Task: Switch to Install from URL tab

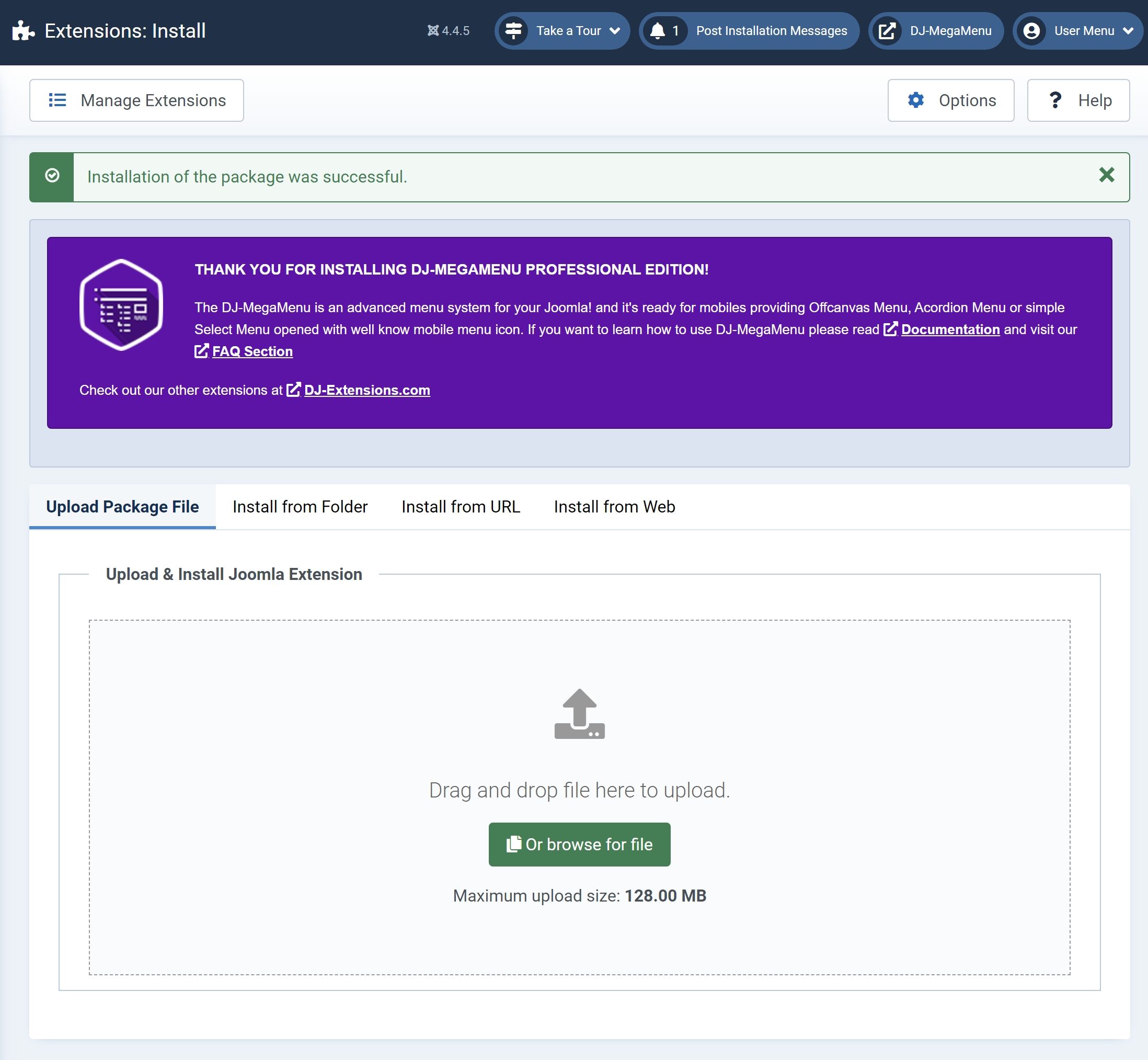Action: [x=461, y=506]
